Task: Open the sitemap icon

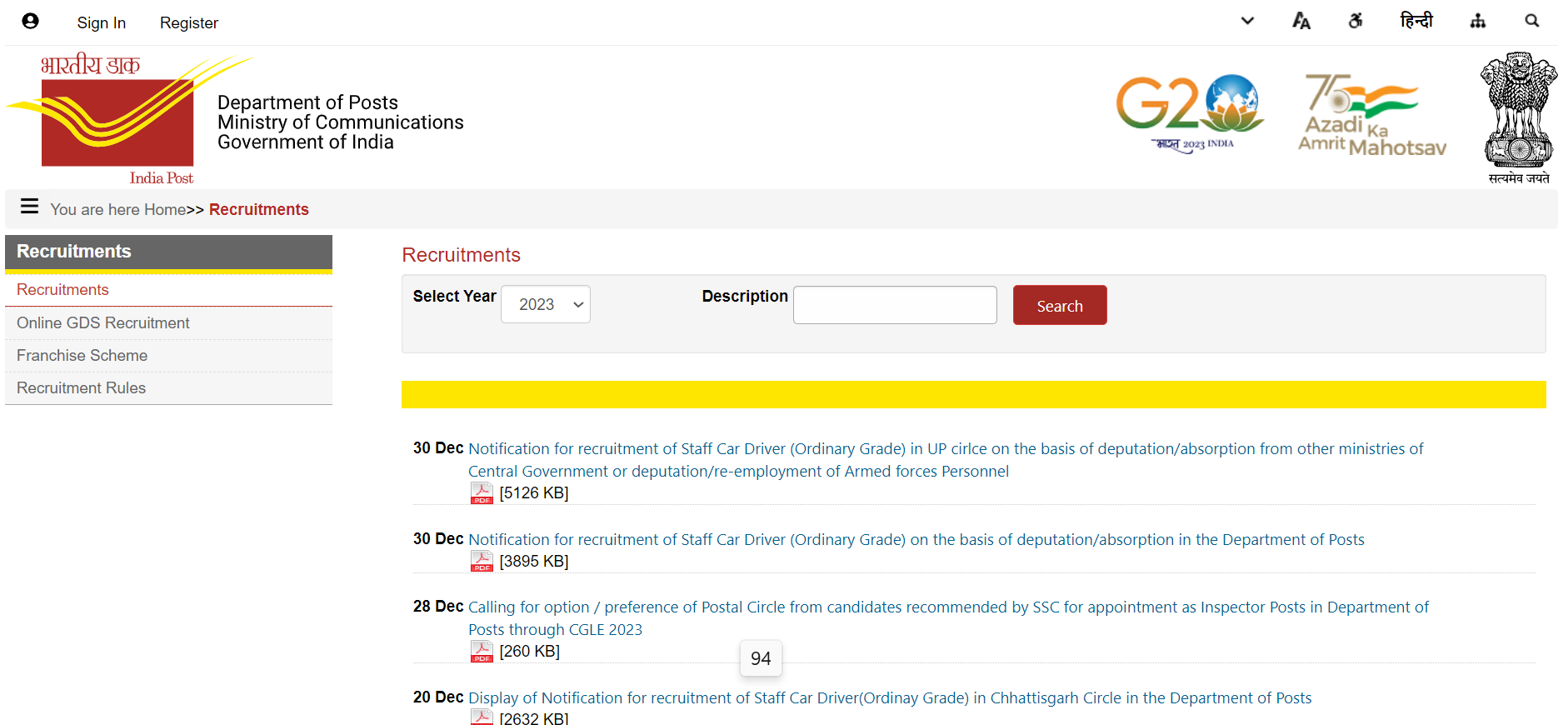Action: click(x=1477, y=22)
